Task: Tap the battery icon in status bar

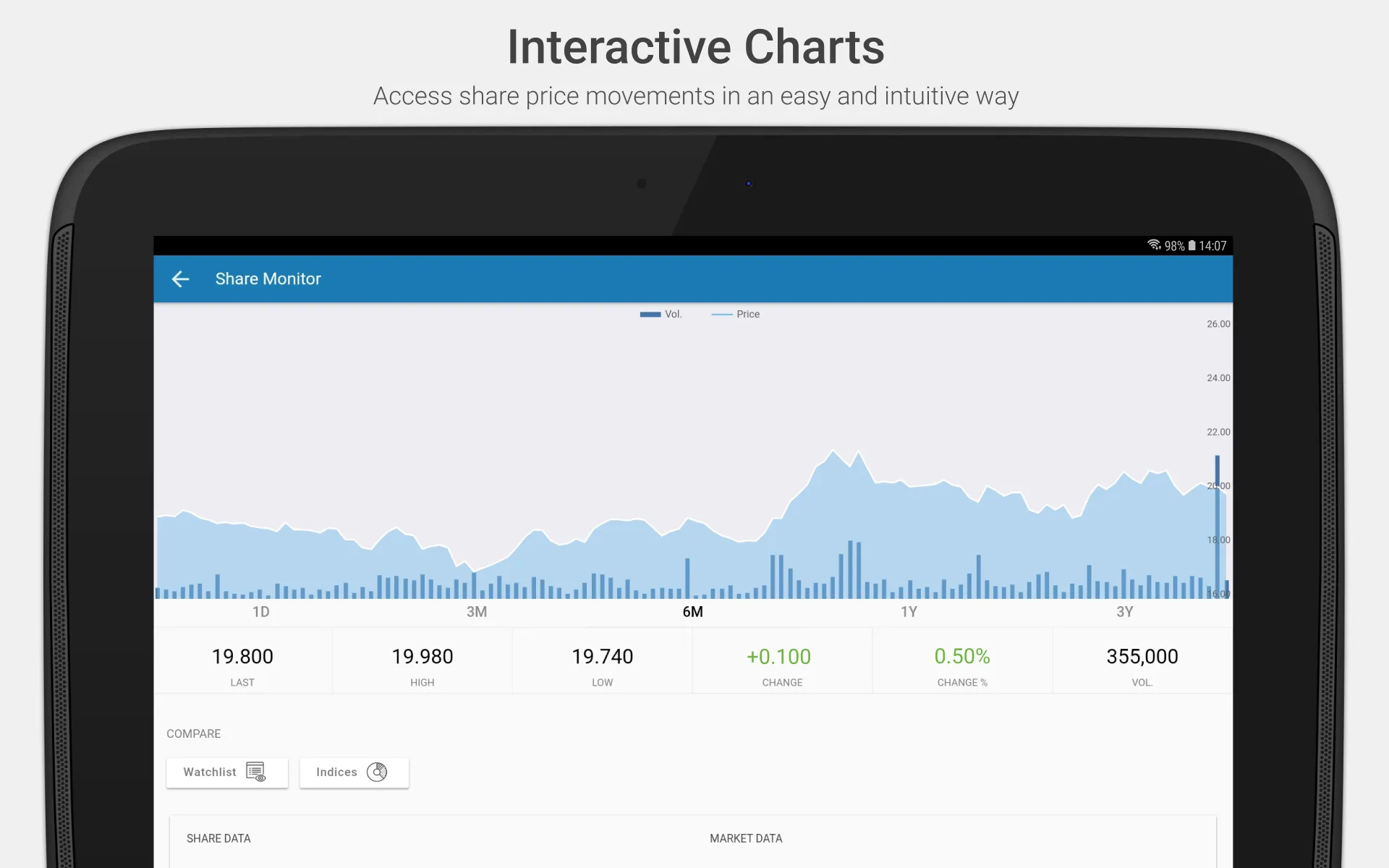Action: coord(1192,246)
